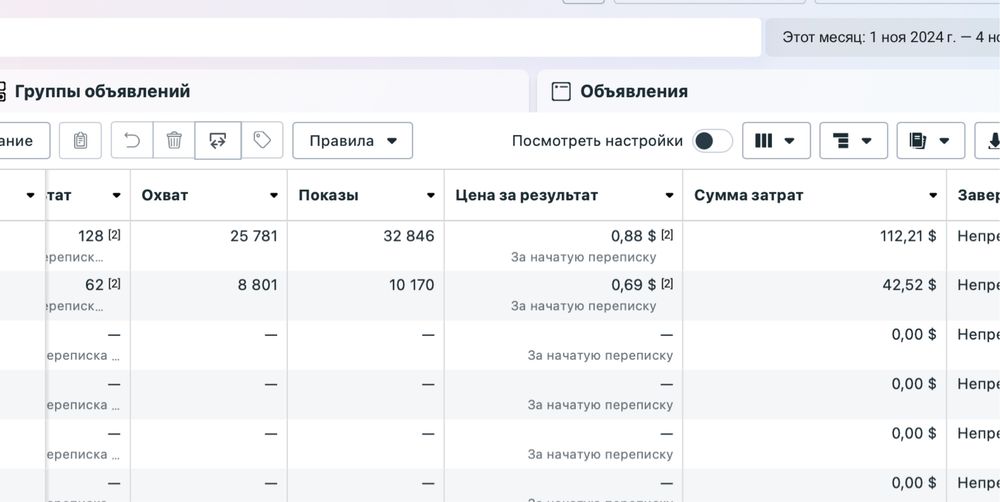Select the 32 846 impressions value

point(409,236)
